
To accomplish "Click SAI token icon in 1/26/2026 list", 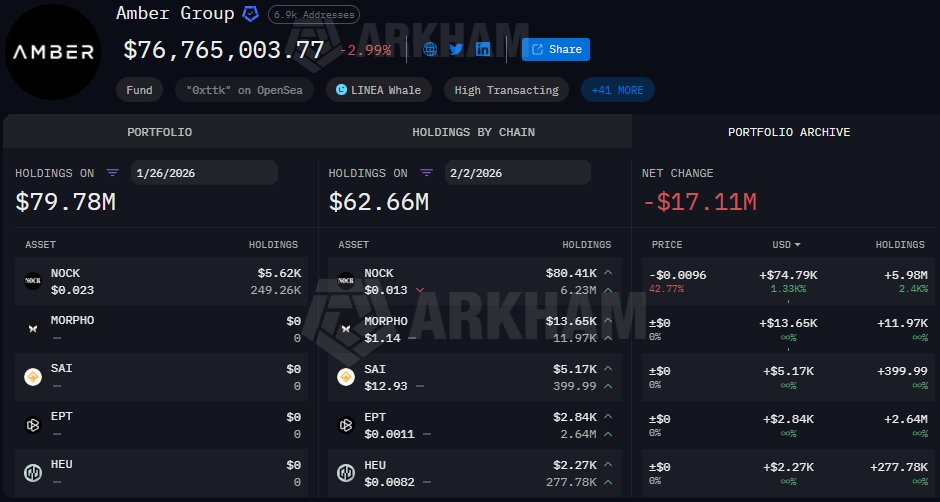I will tap(33, 377).
